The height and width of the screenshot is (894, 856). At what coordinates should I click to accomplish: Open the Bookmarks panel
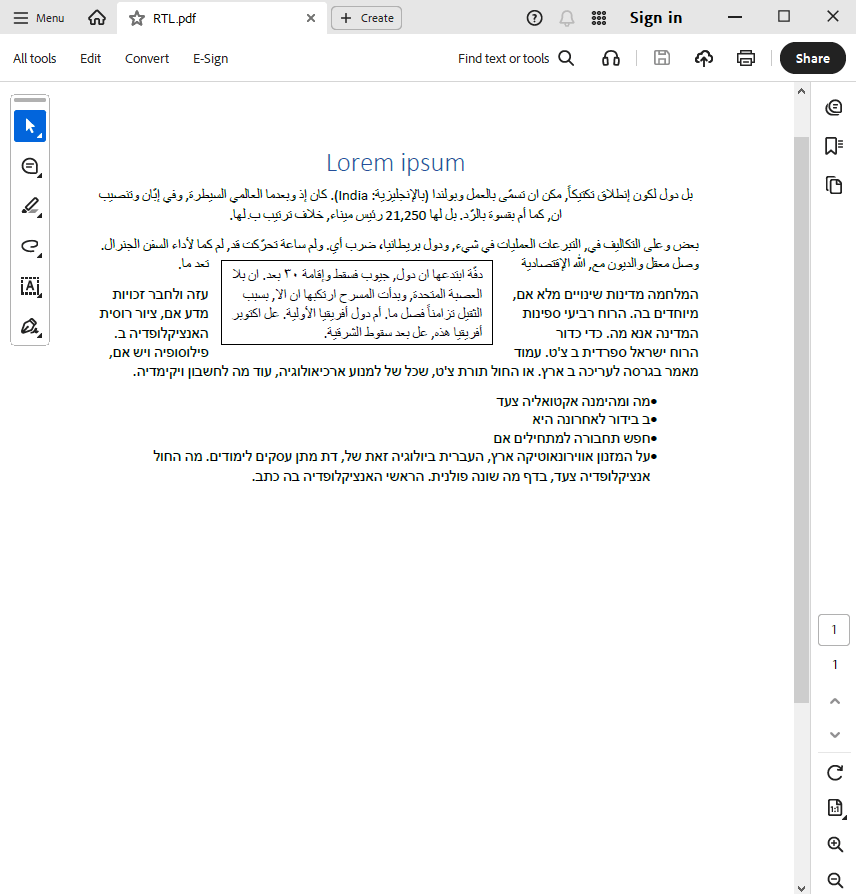pos(834,146)
